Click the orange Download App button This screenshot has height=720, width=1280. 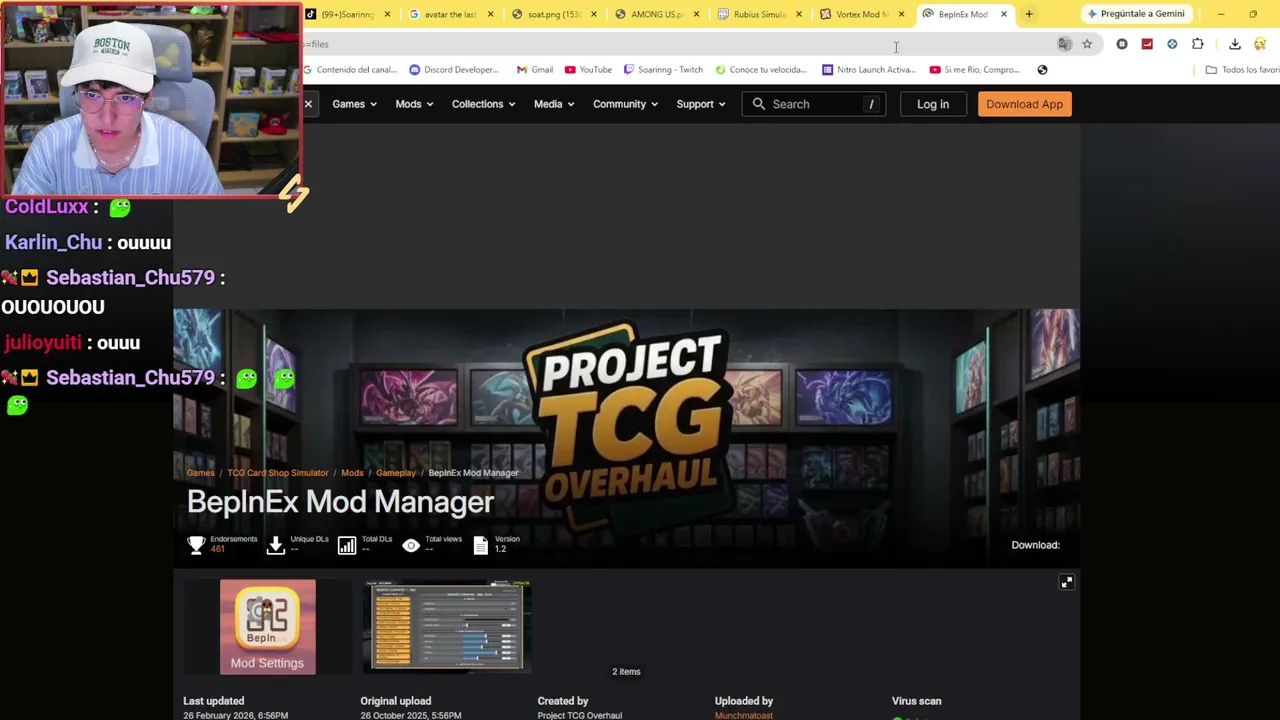1025,104
